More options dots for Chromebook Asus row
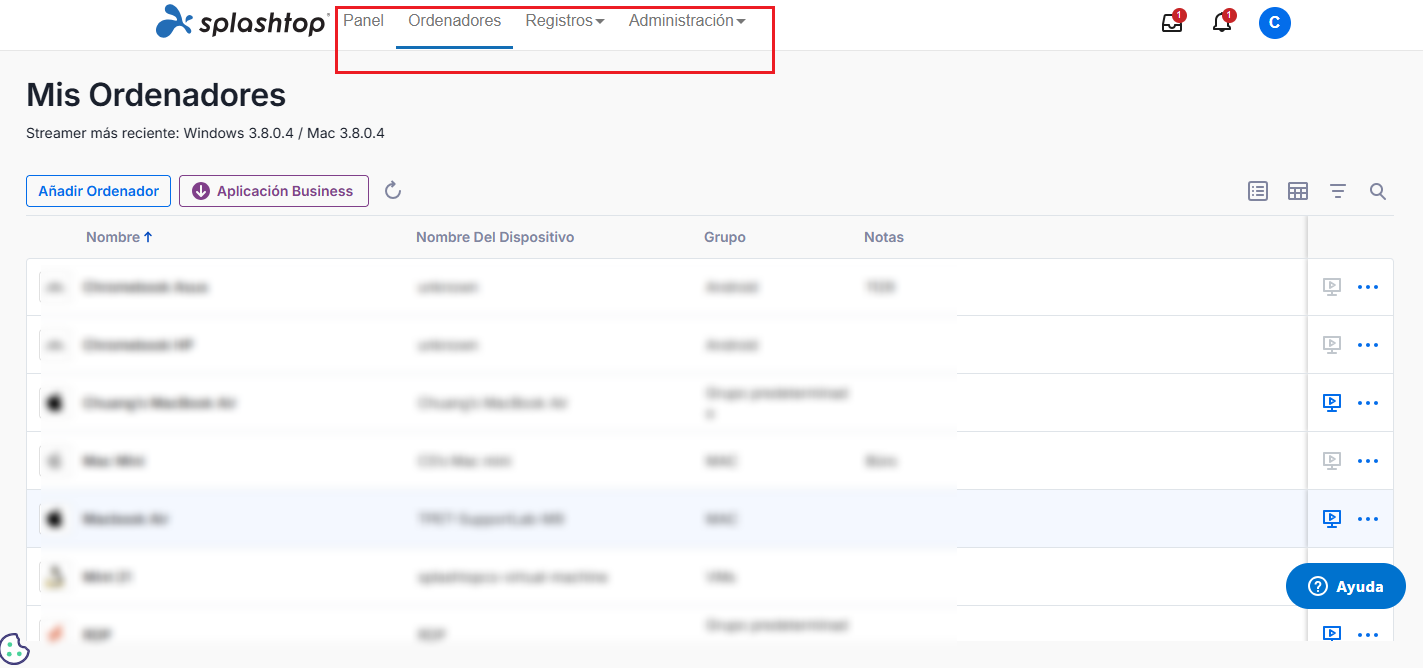 click(1368, 287)
